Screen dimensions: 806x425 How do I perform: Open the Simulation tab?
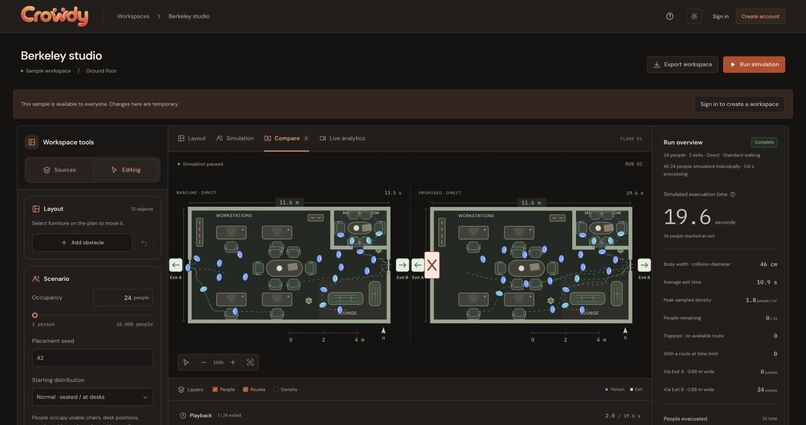[235, 138]
